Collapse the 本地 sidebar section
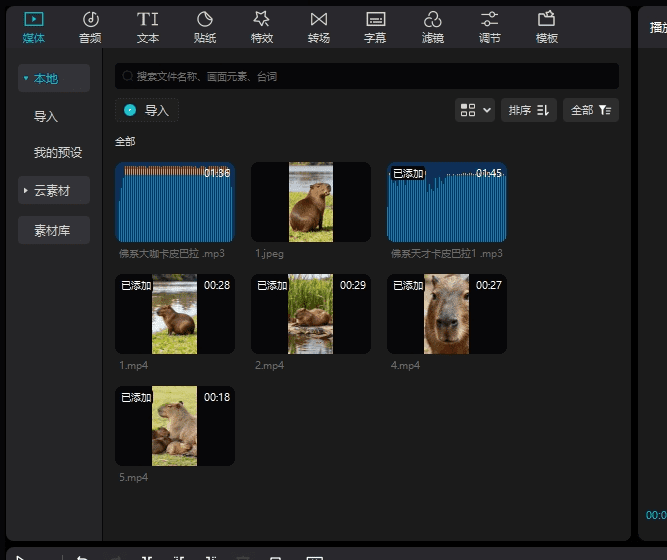 pos(54,78)
